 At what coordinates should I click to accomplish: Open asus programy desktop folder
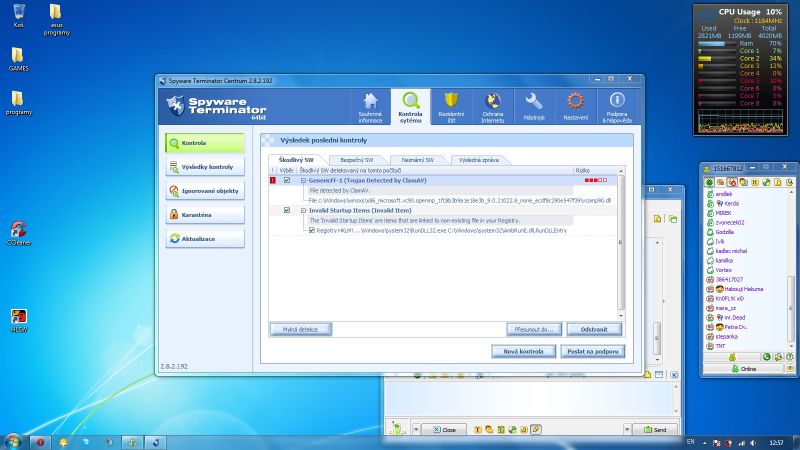(56, 19)
